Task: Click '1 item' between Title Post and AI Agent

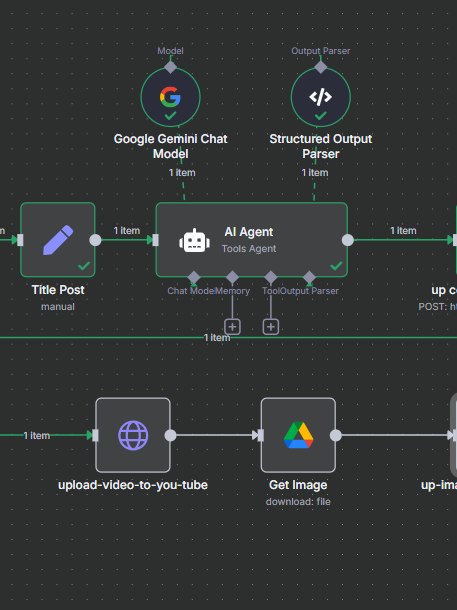Action: (127, 231)
